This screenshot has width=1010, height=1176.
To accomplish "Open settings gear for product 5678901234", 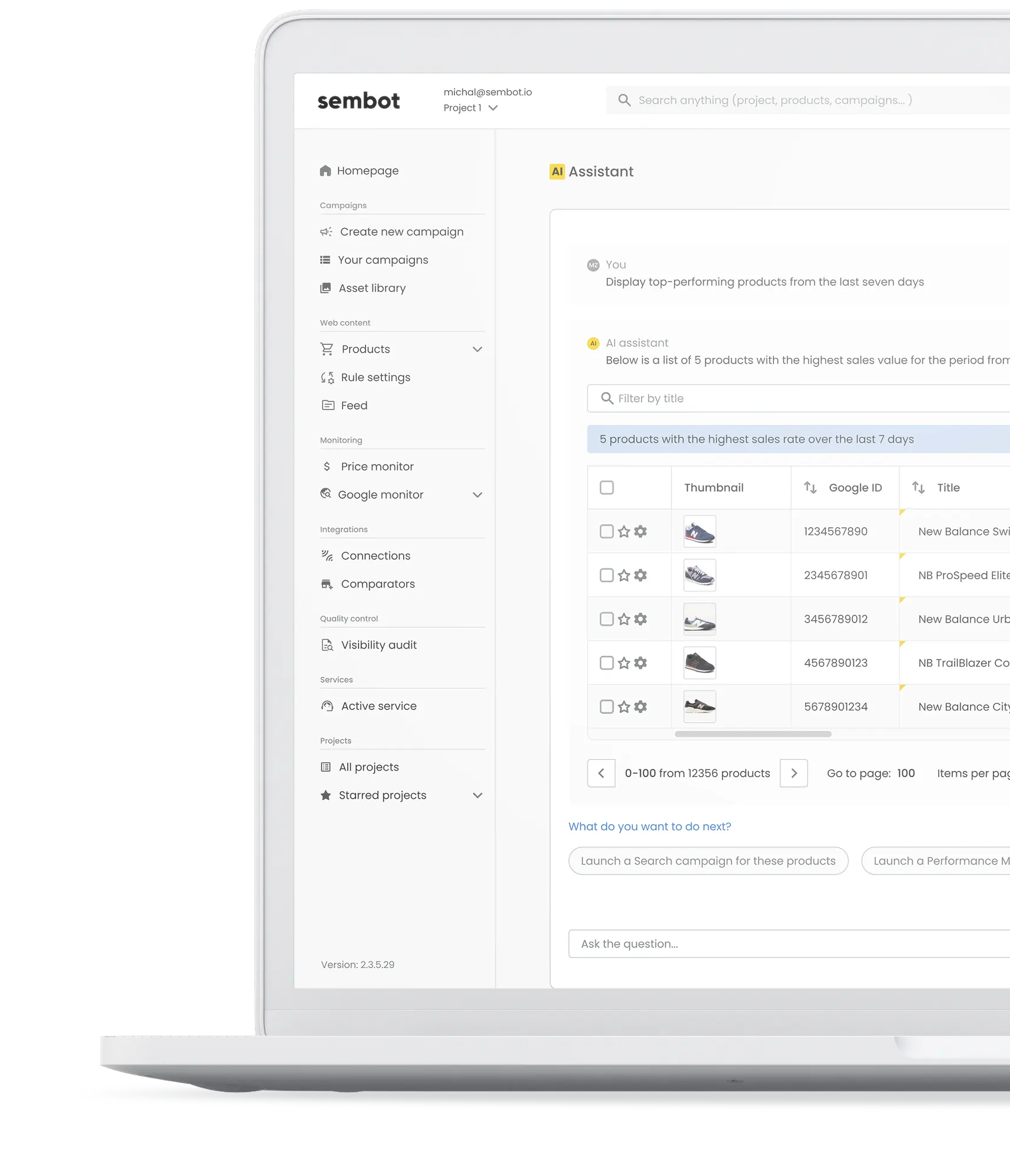I will coord(640,707).
